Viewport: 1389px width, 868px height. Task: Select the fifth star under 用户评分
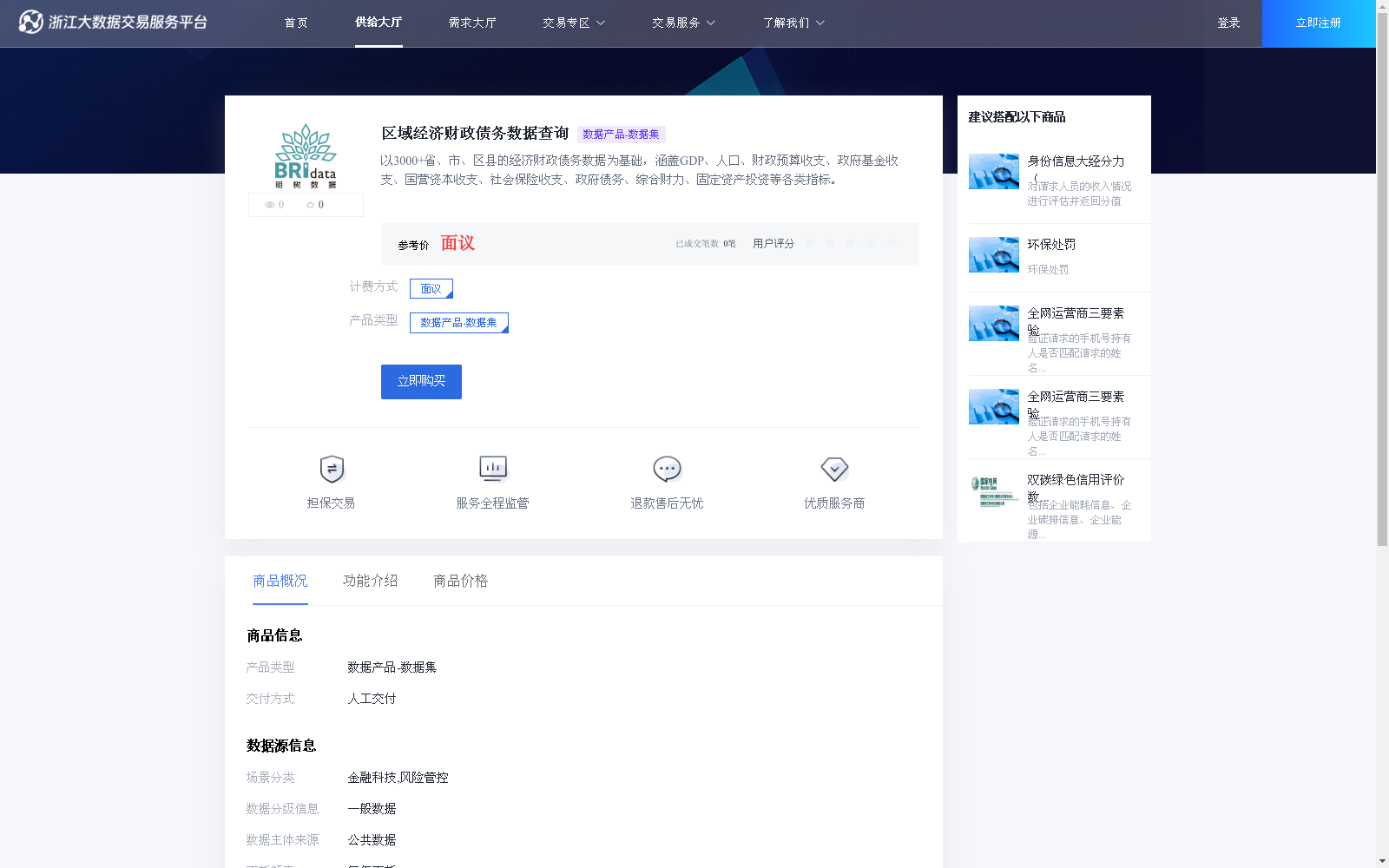pos(892,243)
